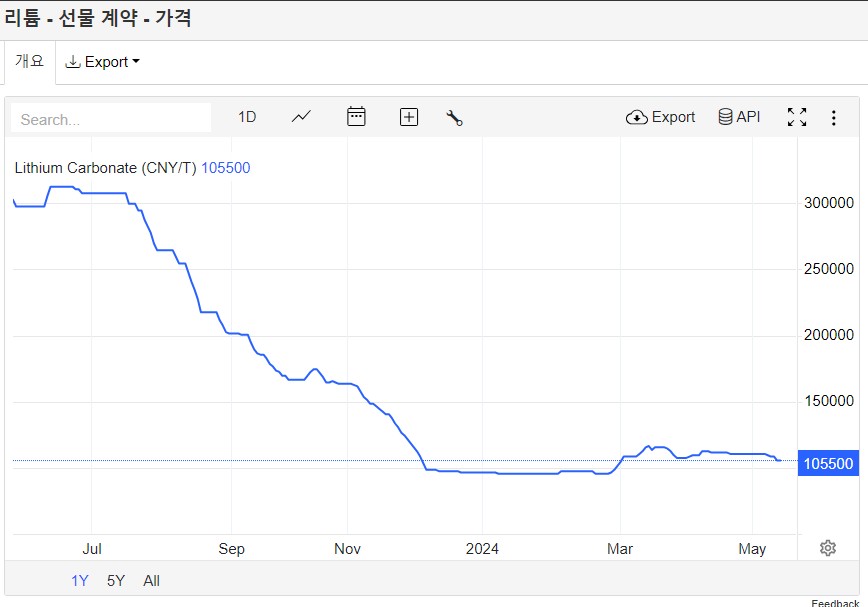Click the 300000 y-axis label
The width and height of the screenshot is (868, 607).
pyautogui.click(x=829, y=203)
